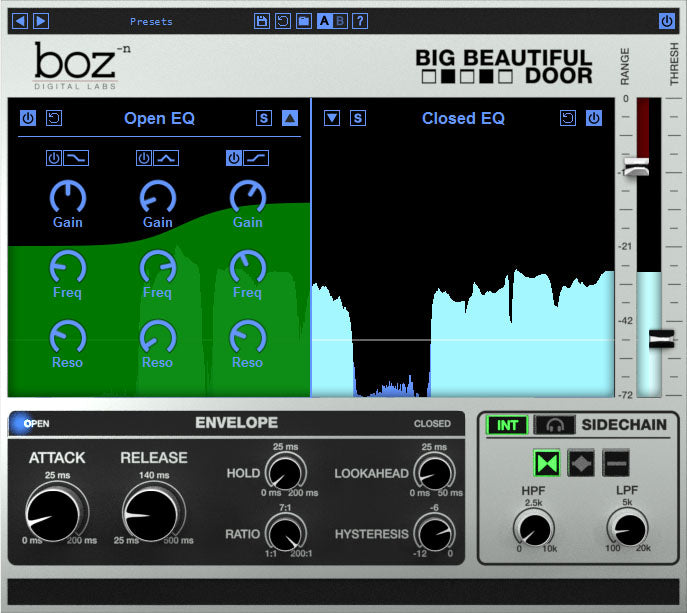Image resolution: width=687 pixels, height=613 pixels.
Task: Toggle the plugin bypass power button at top right
Action: coord(666,21)
